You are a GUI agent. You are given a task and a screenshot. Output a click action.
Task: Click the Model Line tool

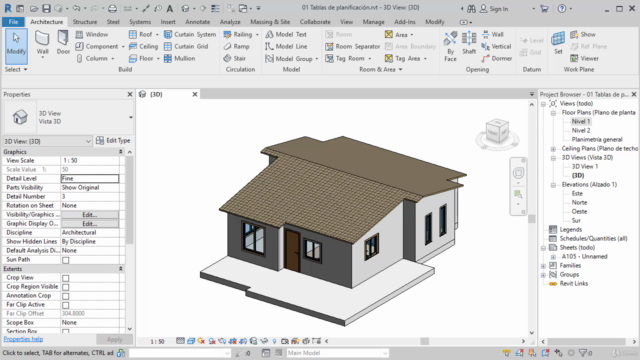(286, 46)
